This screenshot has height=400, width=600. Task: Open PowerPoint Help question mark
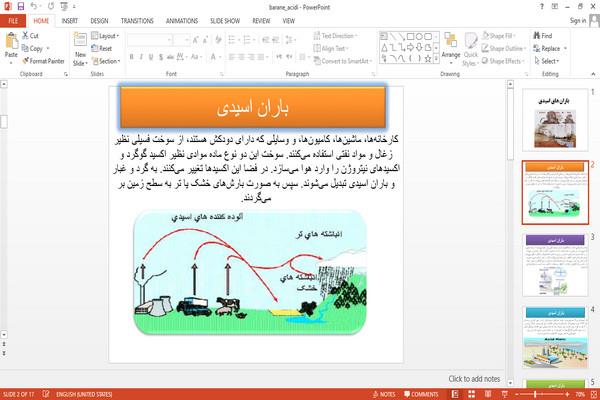[541, 7]
